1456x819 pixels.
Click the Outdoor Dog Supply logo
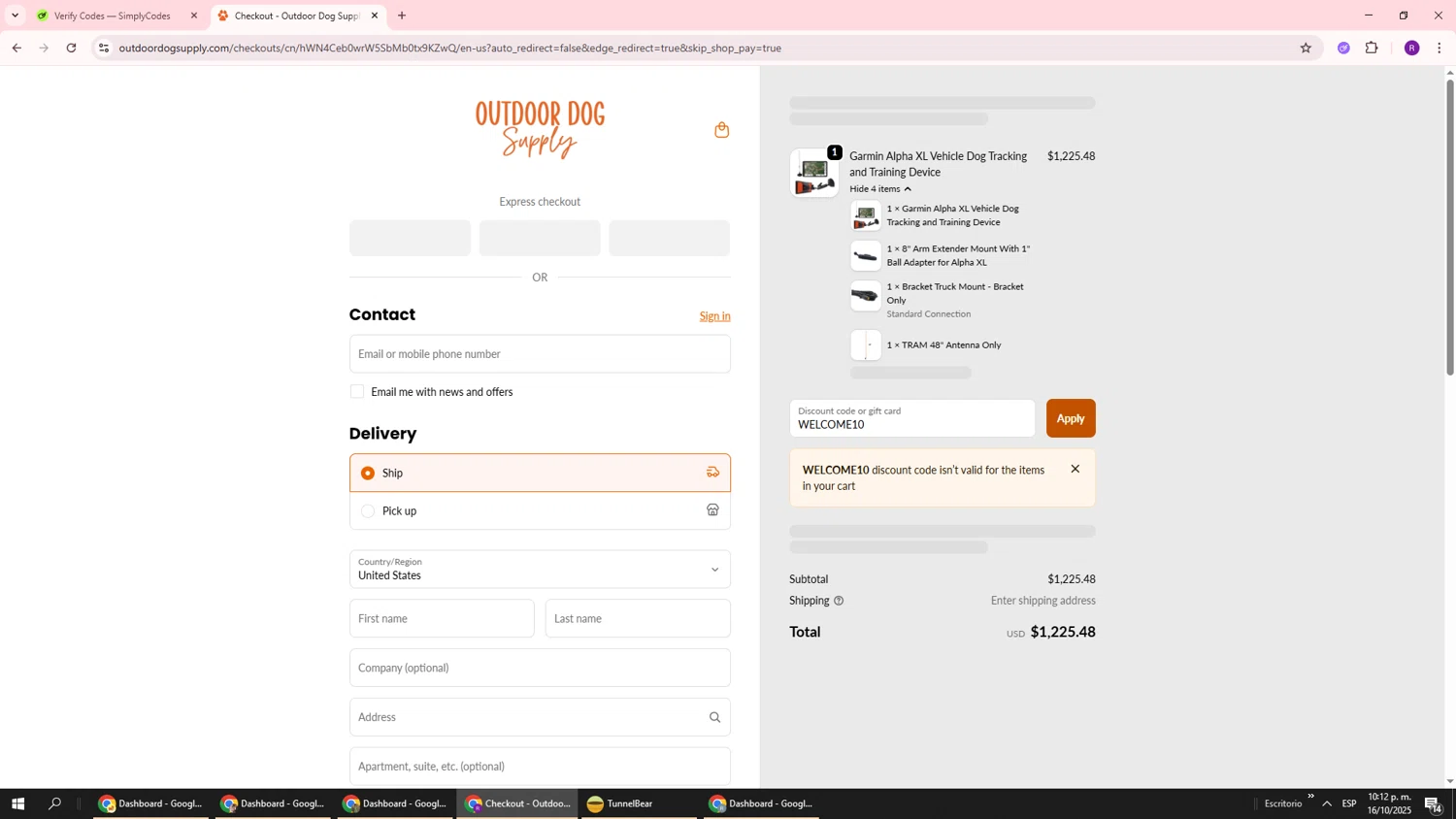point(540,129)
